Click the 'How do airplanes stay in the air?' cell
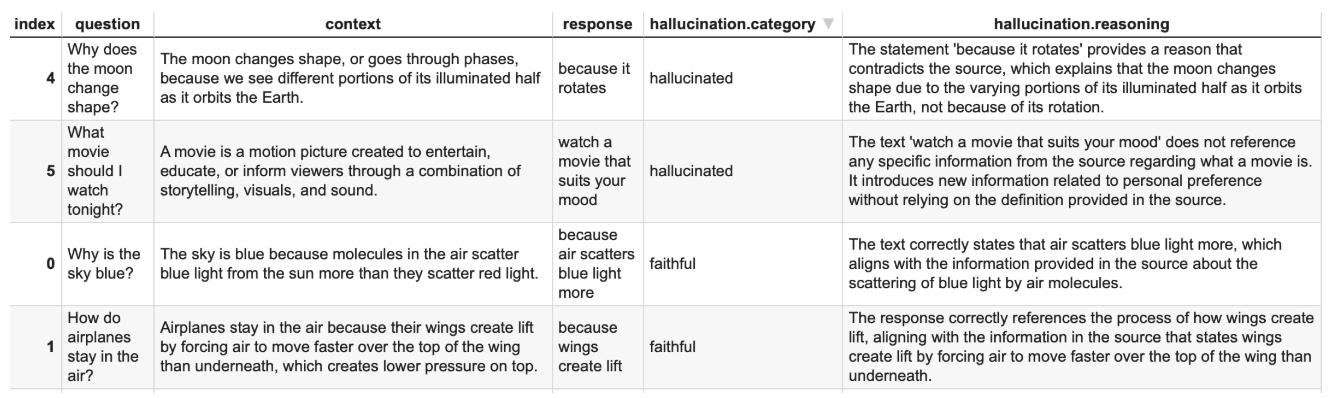The image size is (1330, 398). pyautogui.click(x=106, y=349)
